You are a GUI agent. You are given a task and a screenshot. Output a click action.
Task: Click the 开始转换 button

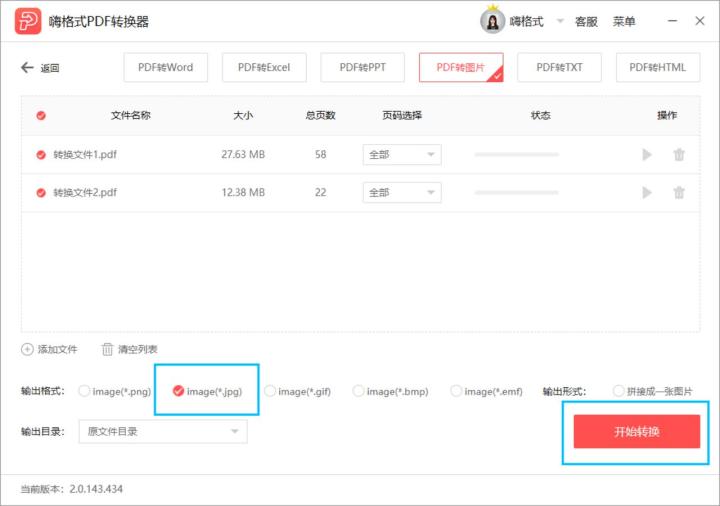tap(636, 431)
